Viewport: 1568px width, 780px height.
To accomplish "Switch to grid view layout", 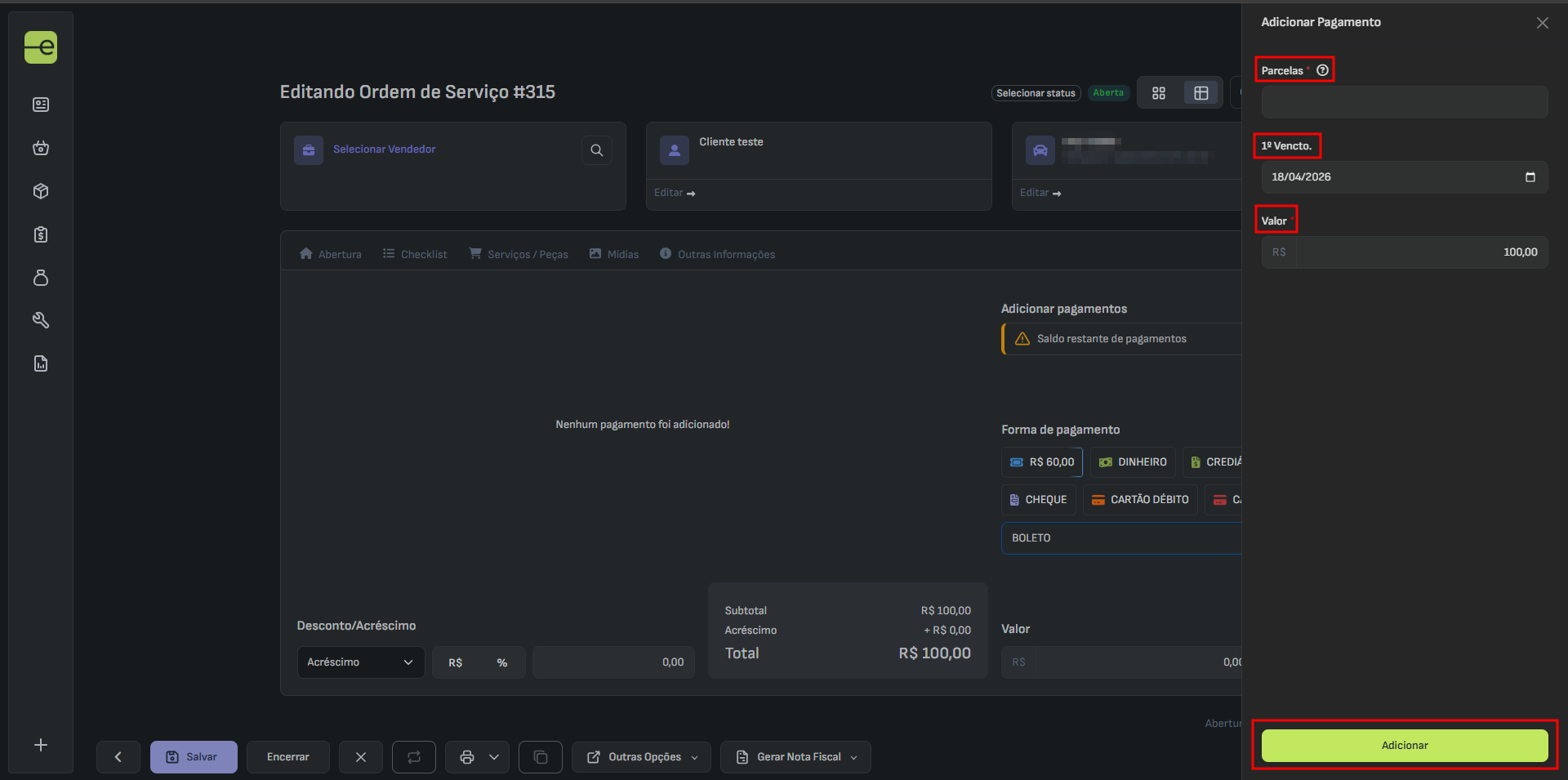I will [x=1159, y=93].
